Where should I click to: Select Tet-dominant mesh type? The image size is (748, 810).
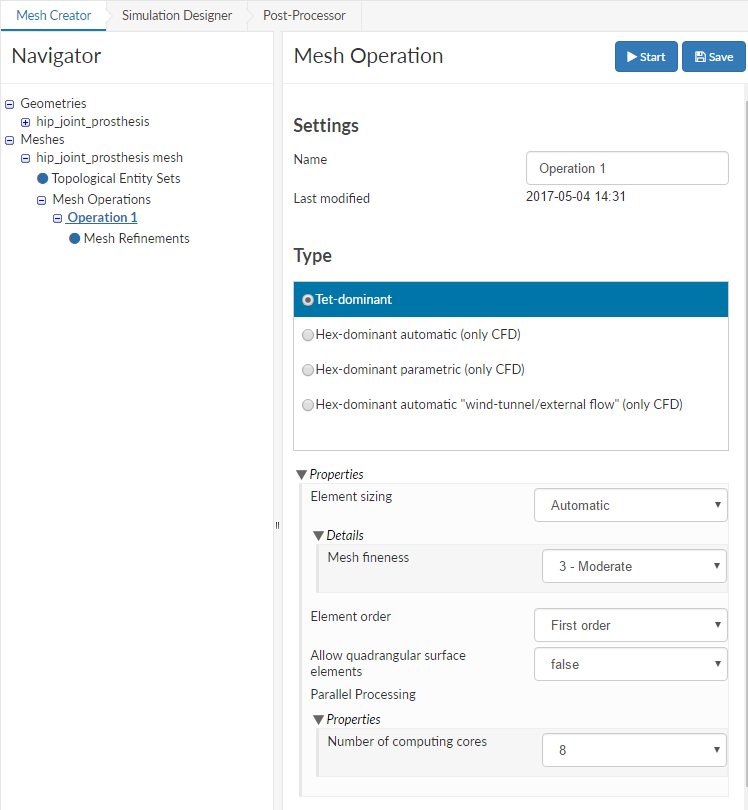308,300
